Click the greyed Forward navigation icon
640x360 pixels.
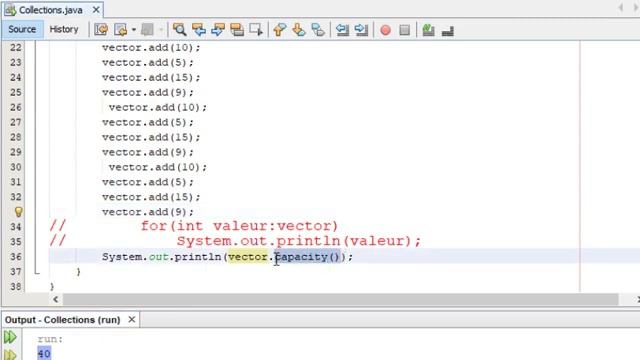pyautogui.click(x=147, y=29)
